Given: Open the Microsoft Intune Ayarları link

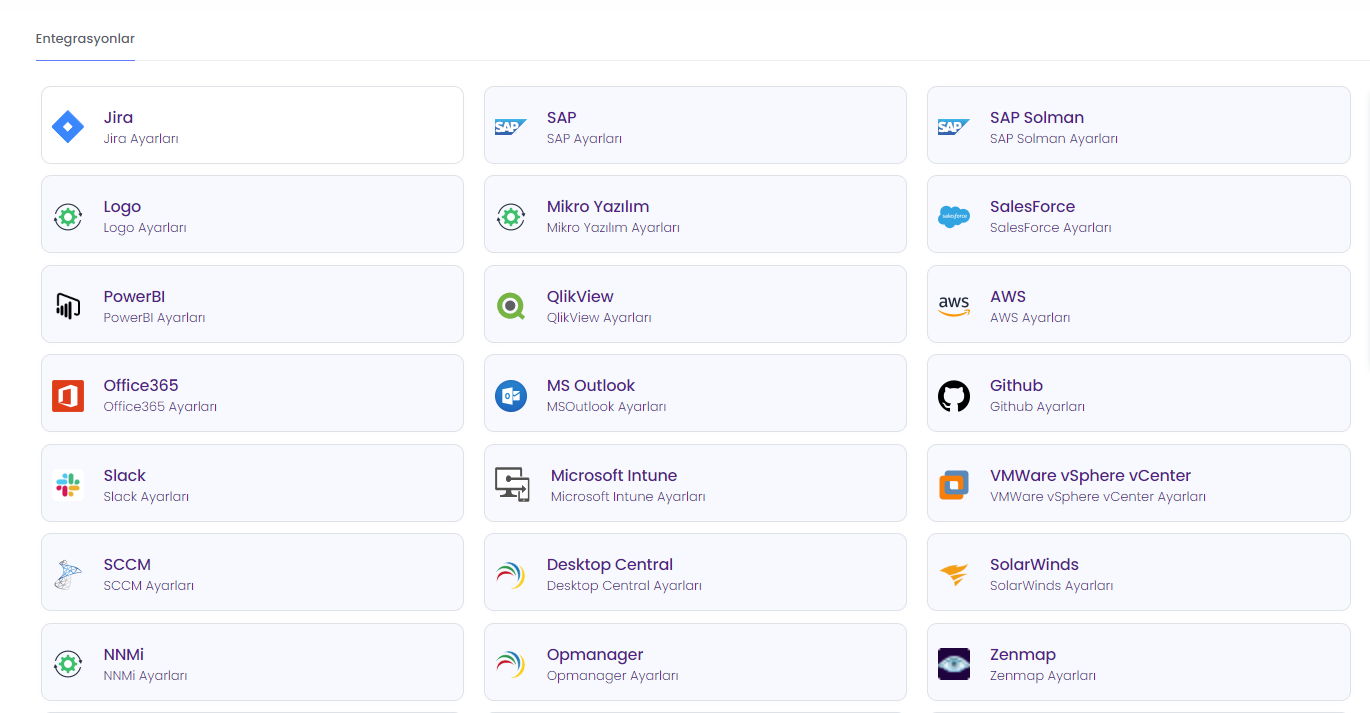Looking at the screenshot, I should coord(628,497).
